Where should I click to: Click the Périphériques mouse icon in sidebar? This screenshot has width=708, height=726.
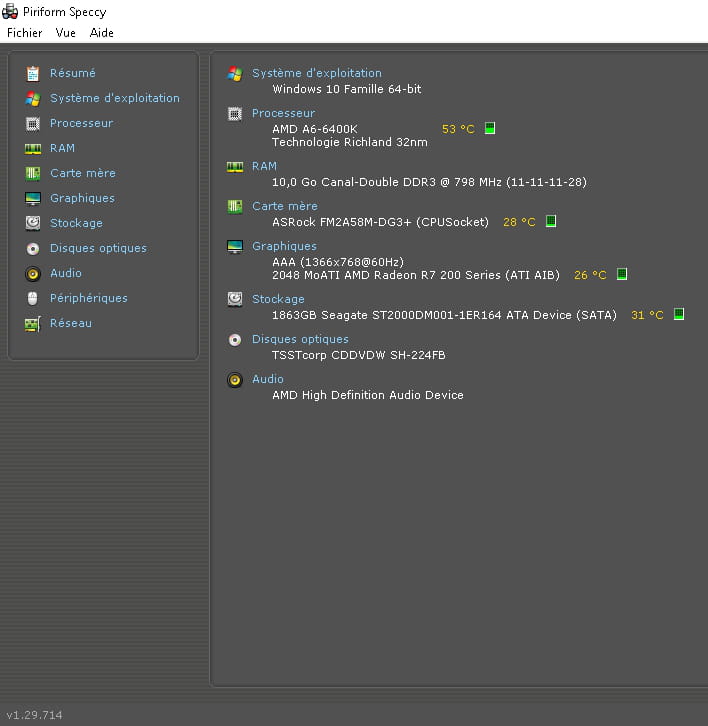click(32, 299)
